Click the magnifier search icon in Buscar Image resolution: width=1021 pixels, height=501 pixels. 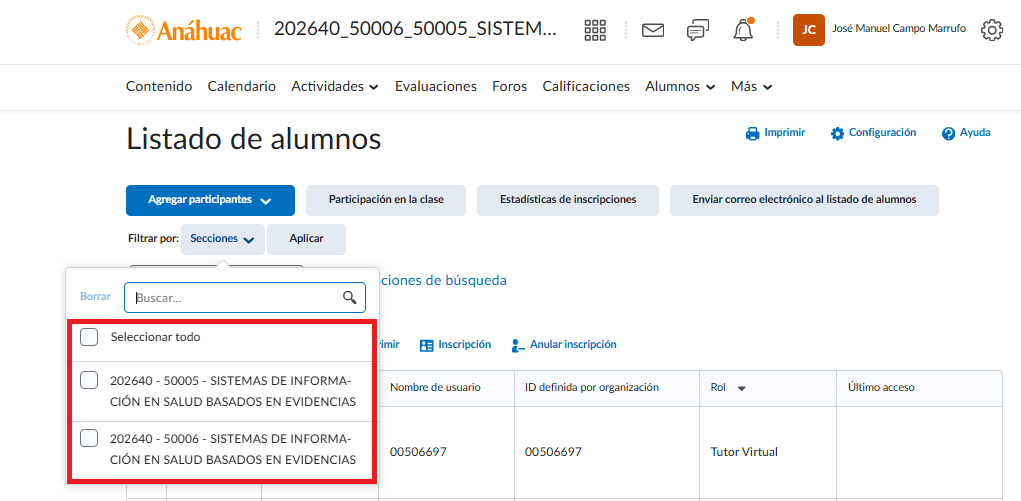click(350, 298)
